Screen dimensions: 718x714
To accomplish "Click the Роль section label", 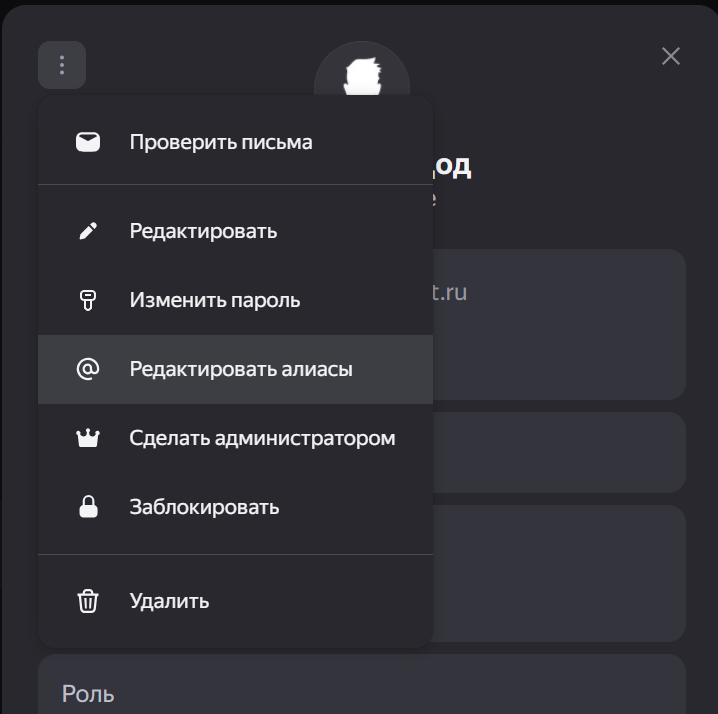I will tap(88, 693).
